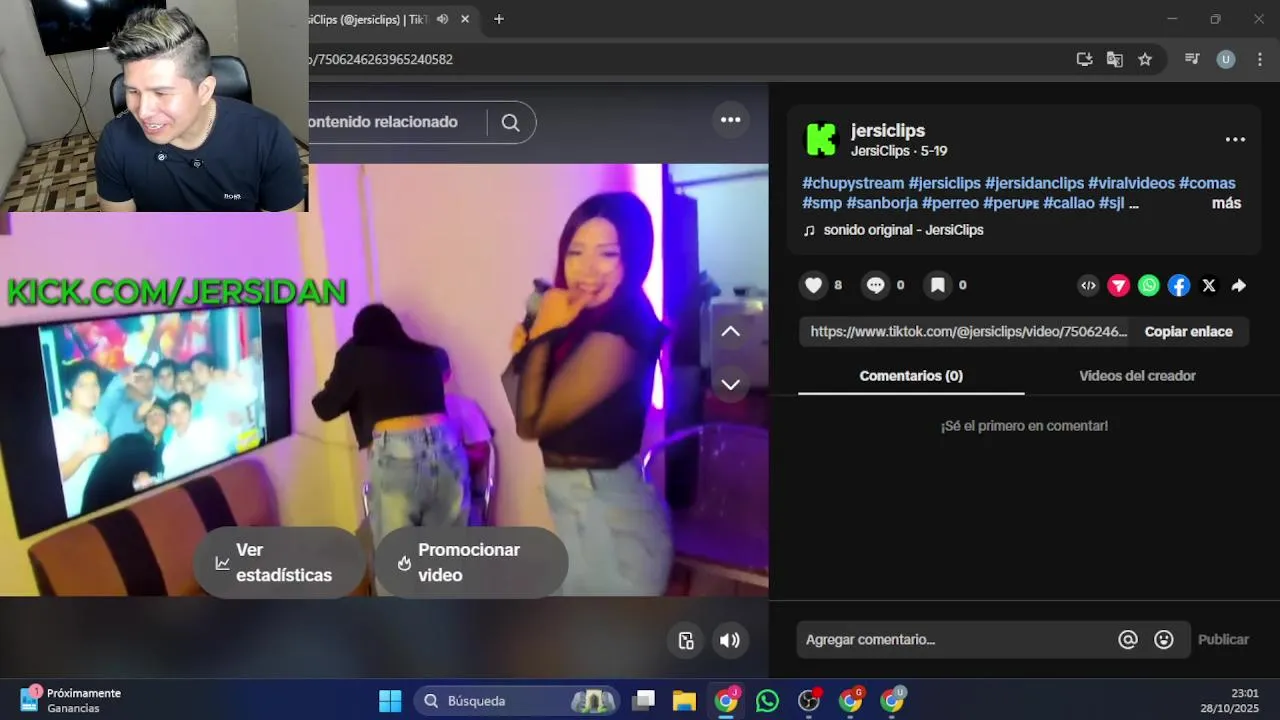The width and height of the screenshot is (1280, 720).
Task: Open the jersiclips username link
Action: (x=888, y=131)
